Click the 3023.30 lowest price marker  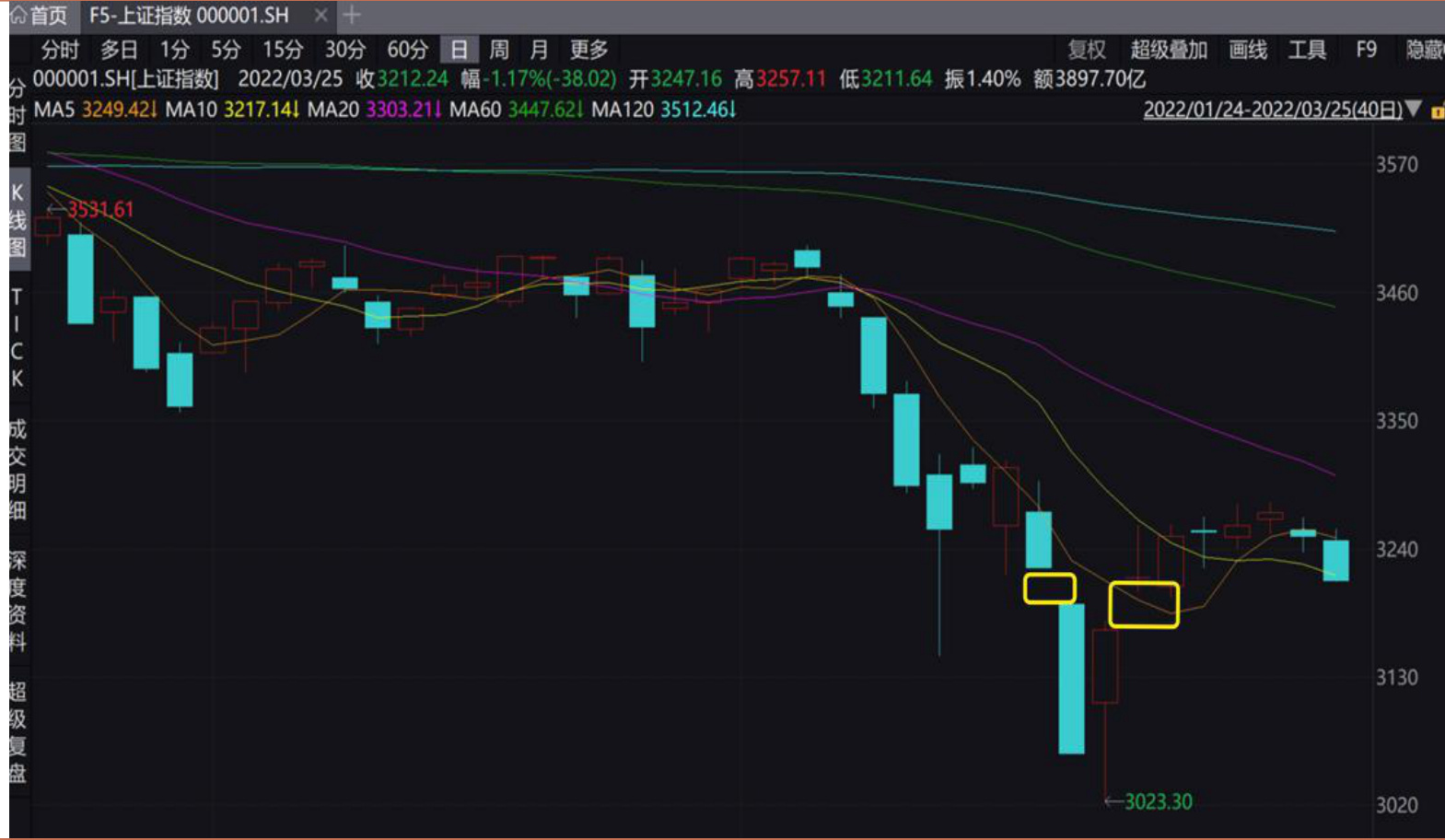[x=1157, y=802]
